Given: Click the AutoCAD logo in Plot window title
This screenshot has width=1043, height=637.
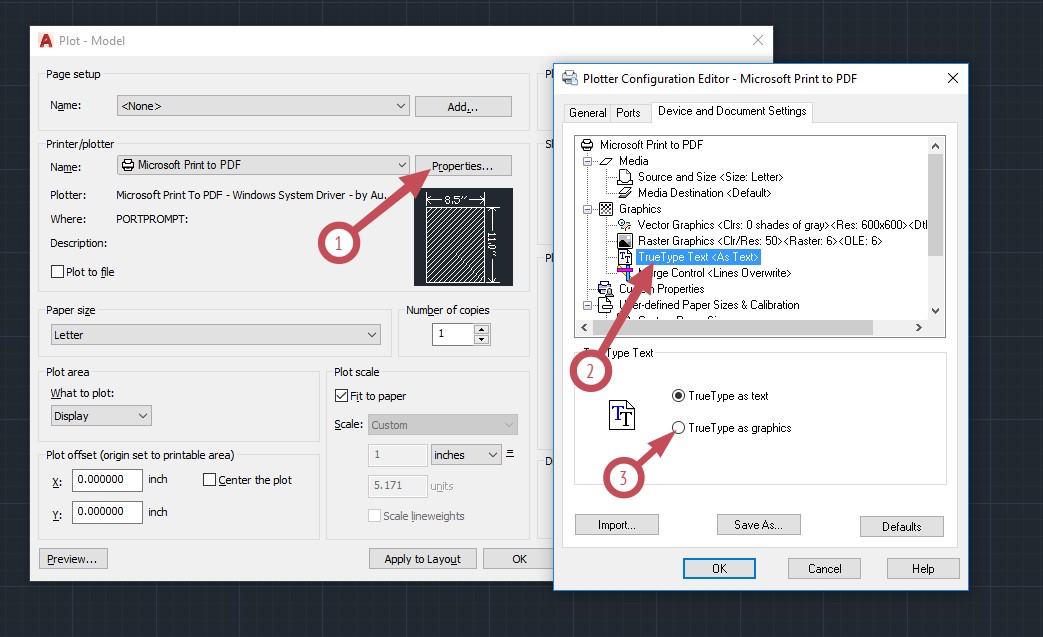Looking at the screenshot, I should pyautogui.click(x=46, y=41).
